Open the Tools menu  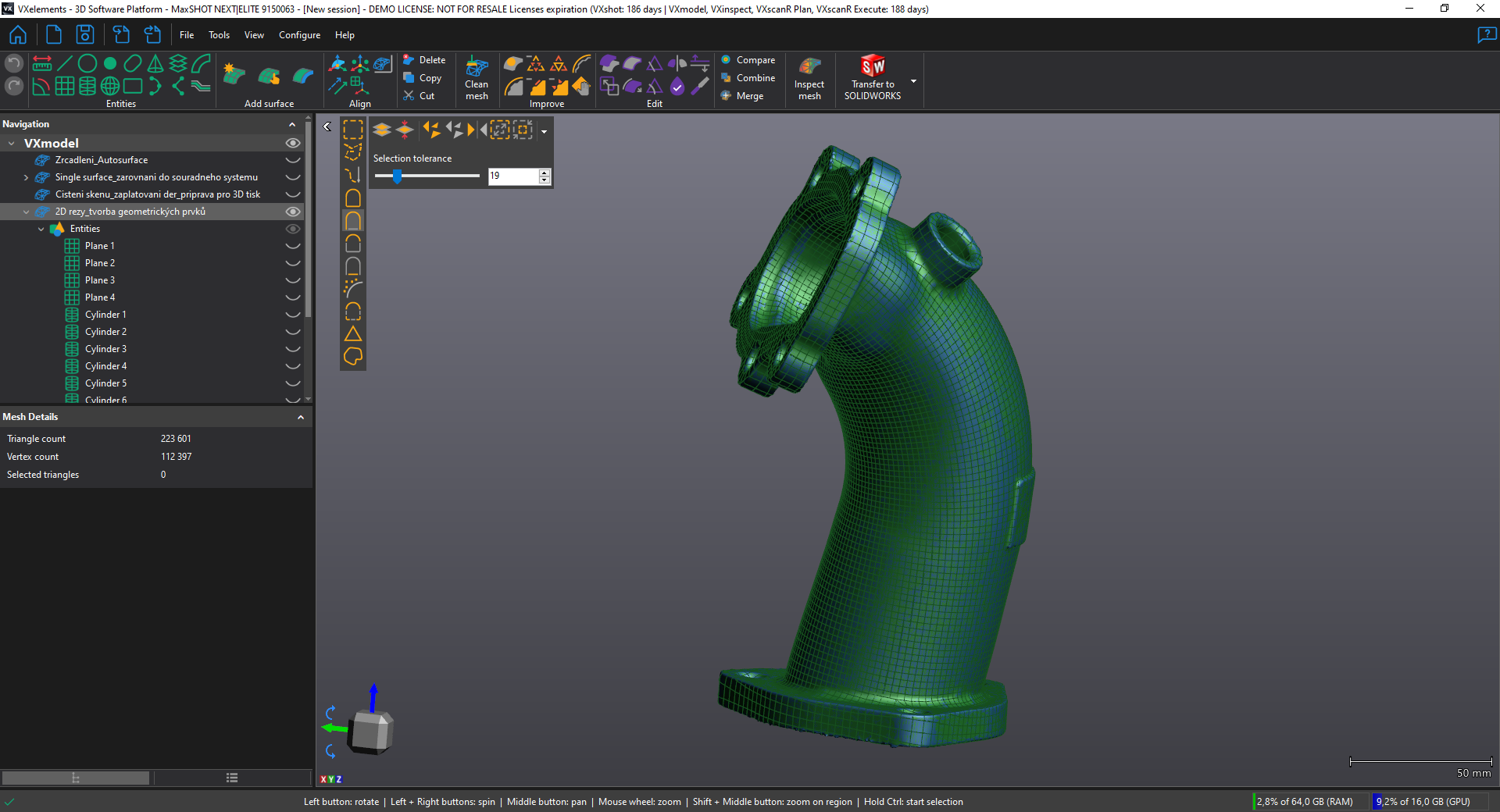(x=219, y=35)
